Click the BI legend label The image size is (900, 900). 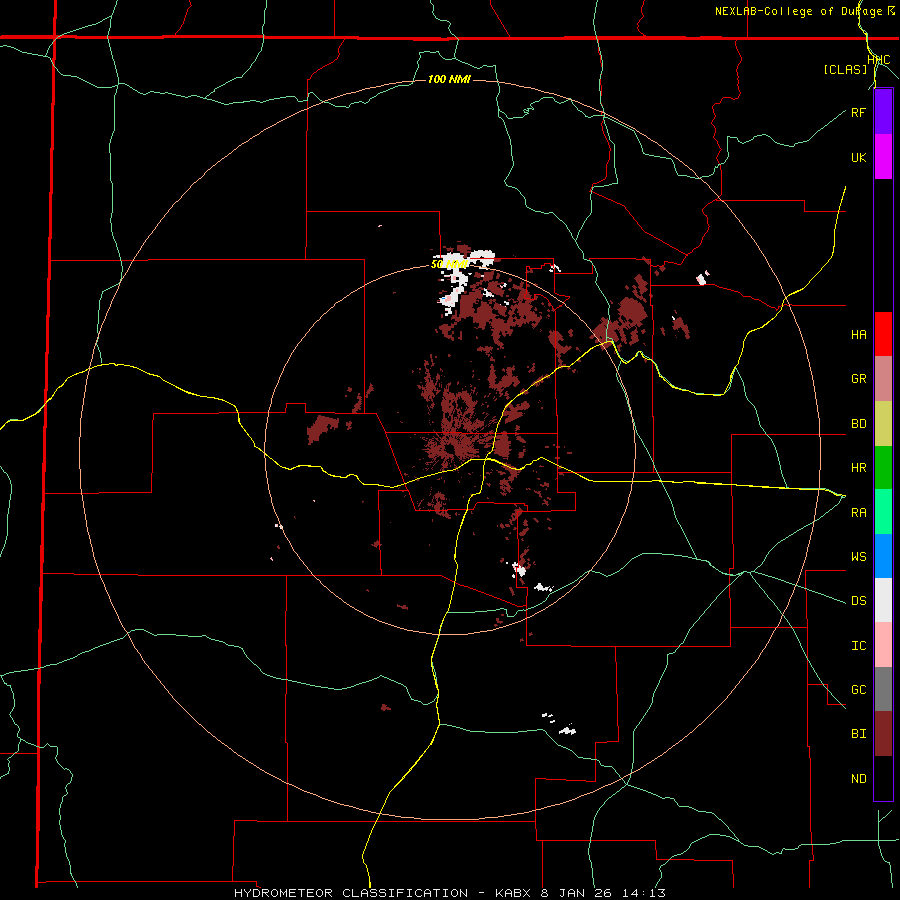(859, 734)
